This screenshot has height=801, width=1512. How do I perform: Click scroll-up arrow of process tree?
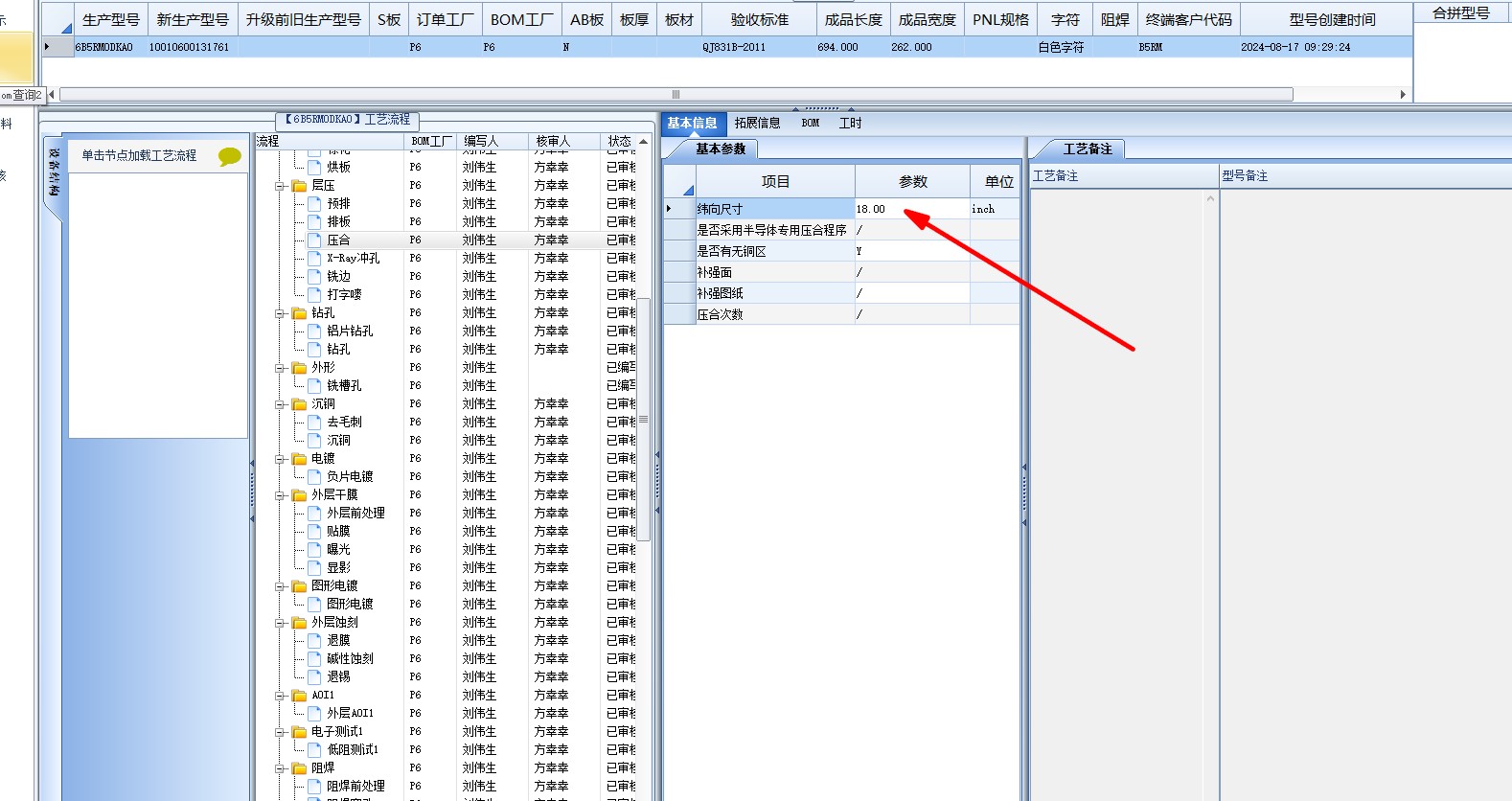(644, 141)
